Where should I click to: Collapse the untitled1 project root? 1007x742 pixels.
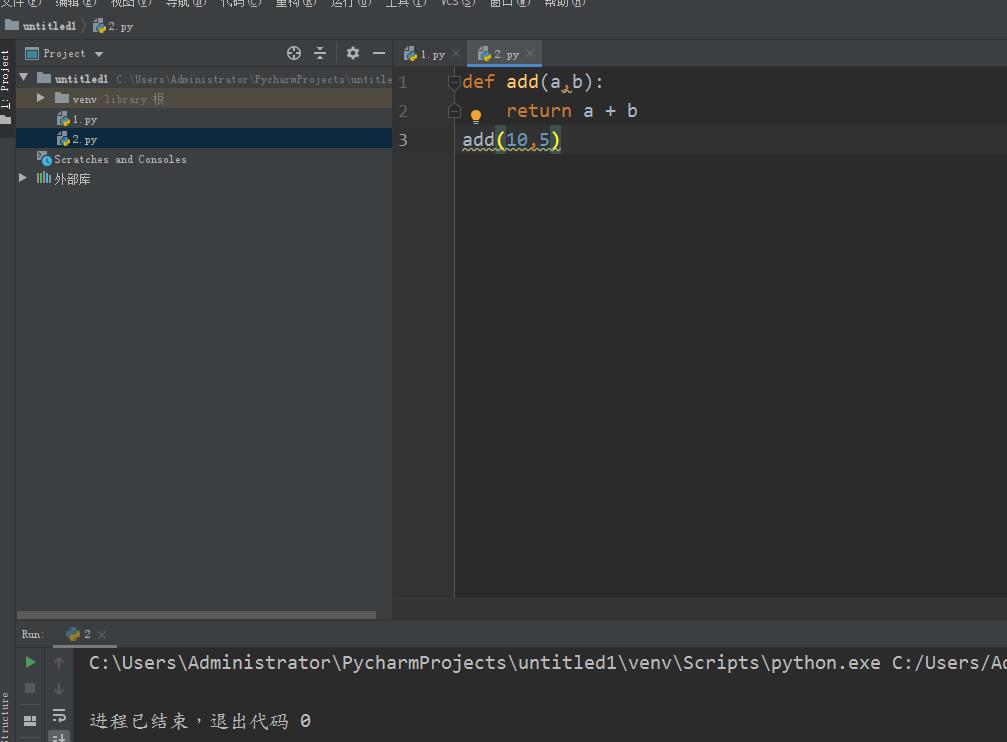click(24, 77)
